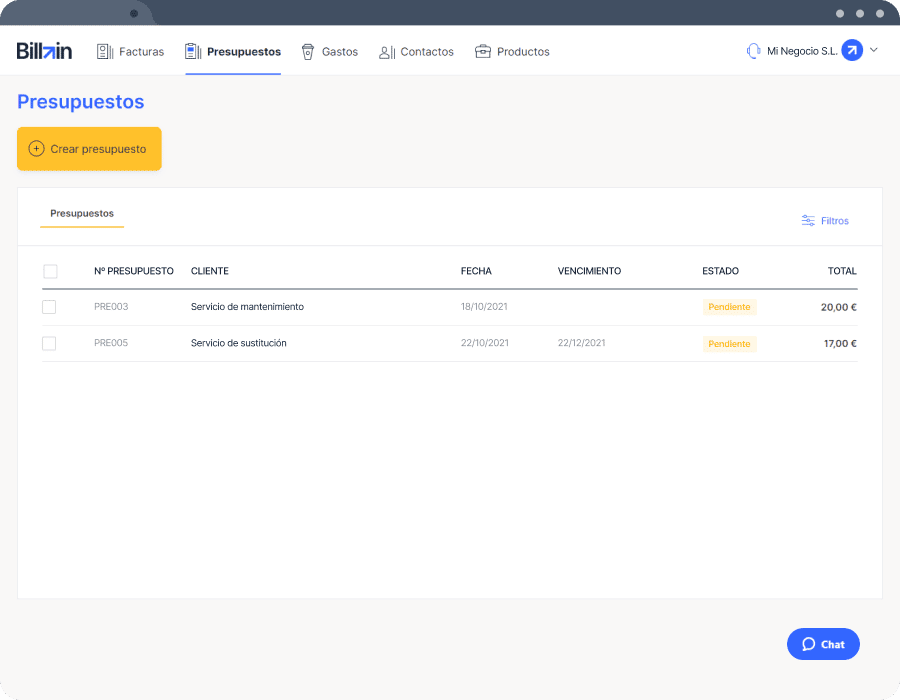Go to the Productos section
This screenshot has width=900, height=700.
512,52
